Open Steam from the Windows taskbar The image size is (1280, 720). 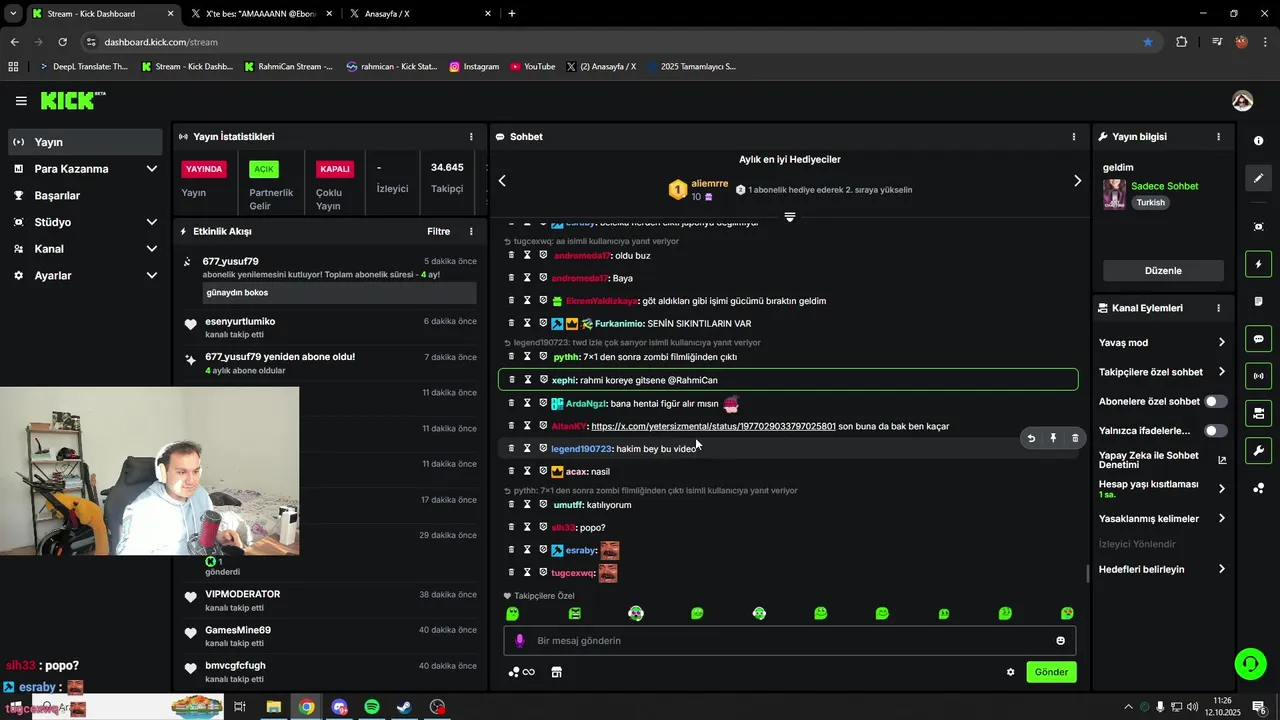click(x=404, y=707)
